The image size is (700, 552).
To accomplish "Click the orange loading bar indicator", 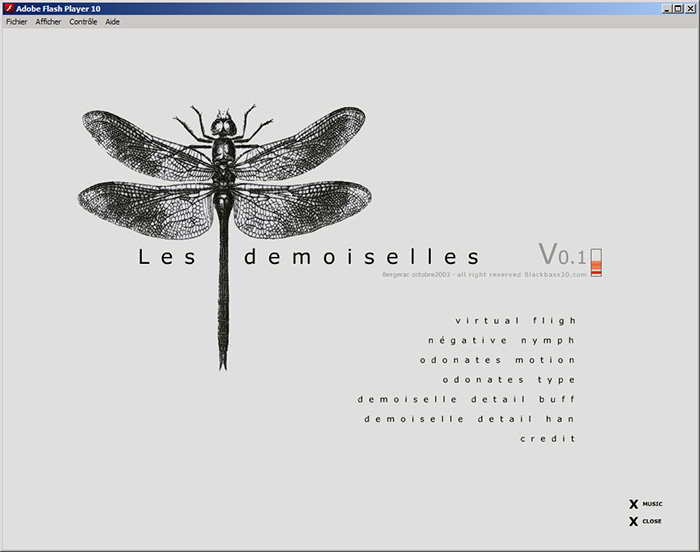I will (596, 263).
